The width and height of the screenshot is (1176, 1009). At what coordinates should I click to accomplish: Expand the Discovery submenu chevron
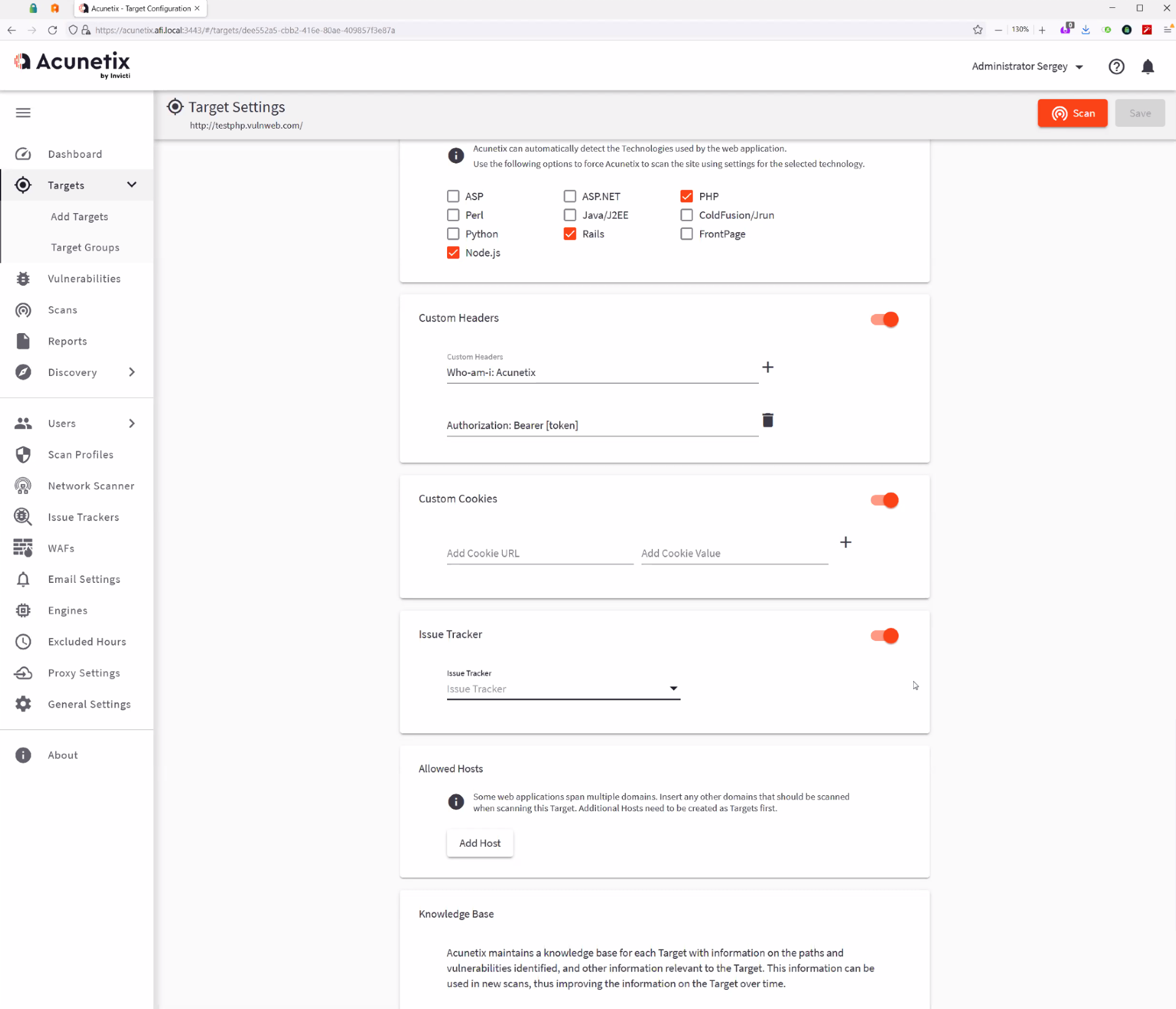pos(132,372)
